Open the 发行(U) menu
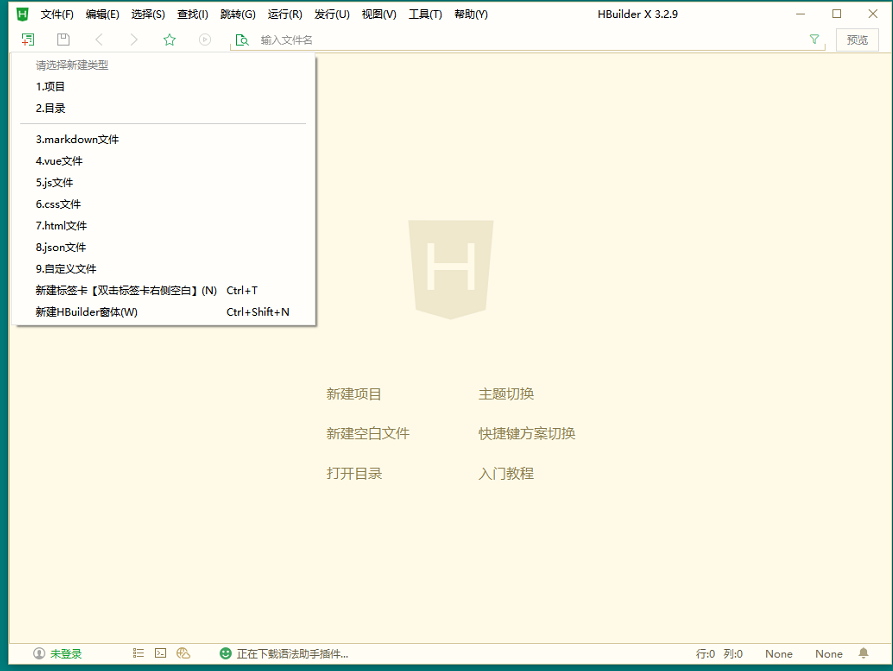 tap(332, 14)
